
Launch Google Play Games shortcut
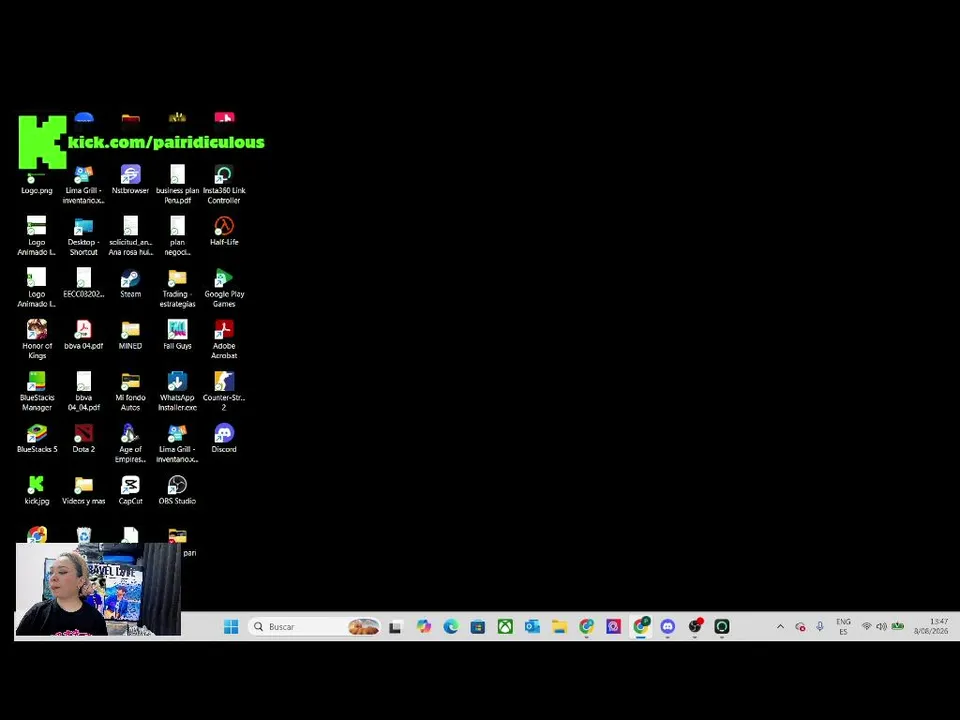pos(224,288)
